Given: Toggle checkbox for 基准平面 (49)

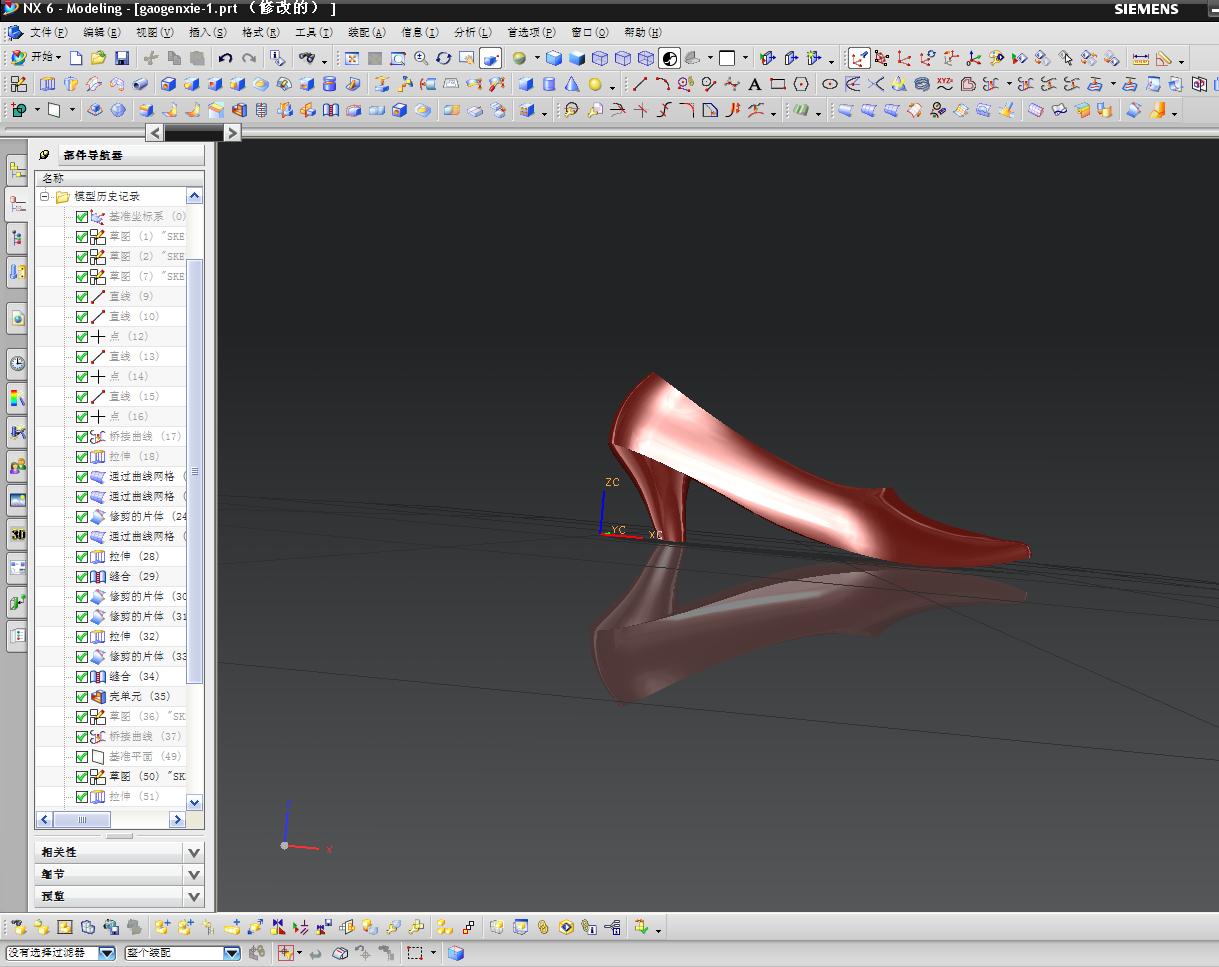Looking at the screenshot, I should point(82,756).
